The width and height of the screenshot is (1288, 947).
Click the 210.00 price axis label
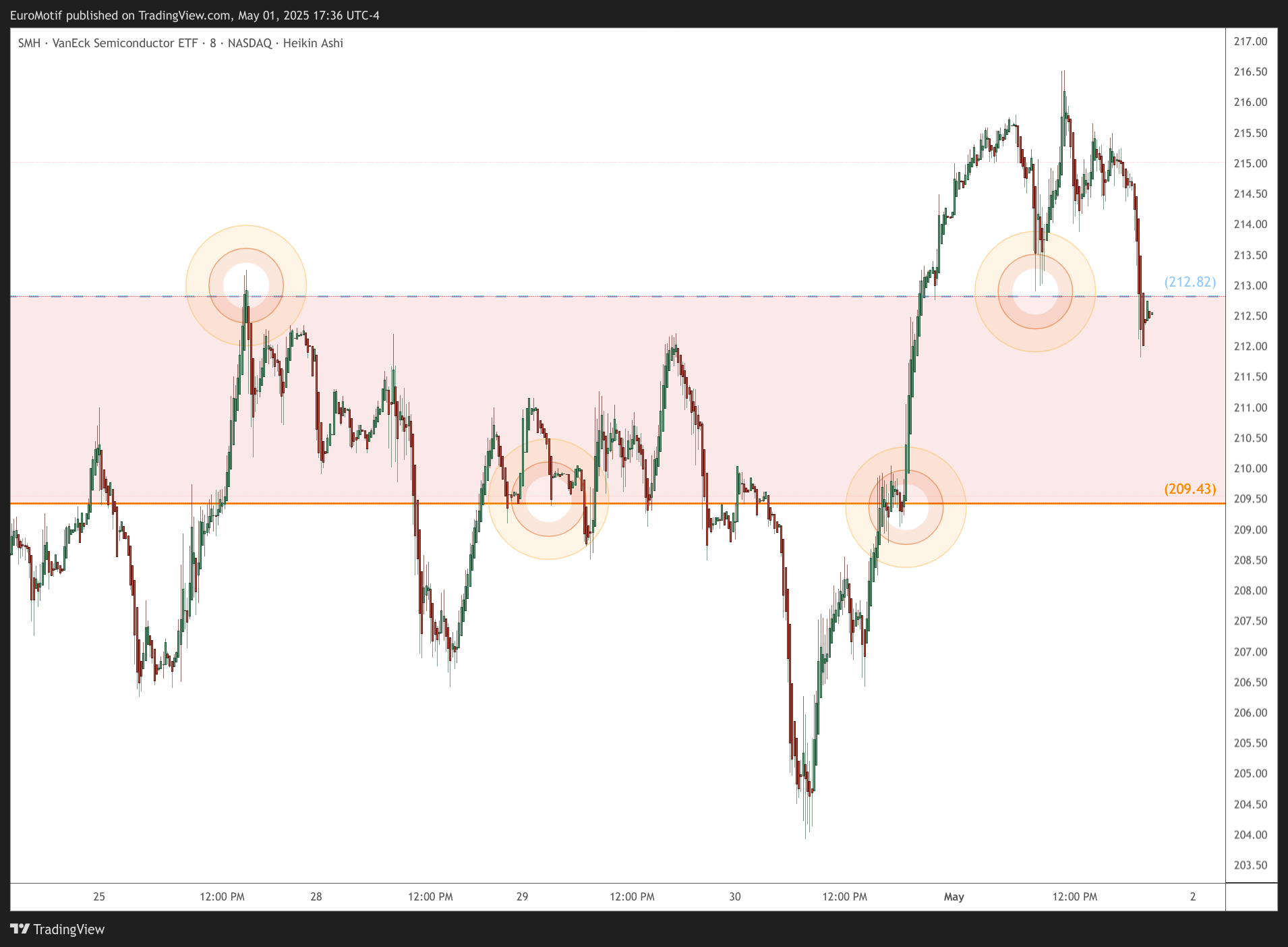pyautogui.click(x=1250, y=468)
